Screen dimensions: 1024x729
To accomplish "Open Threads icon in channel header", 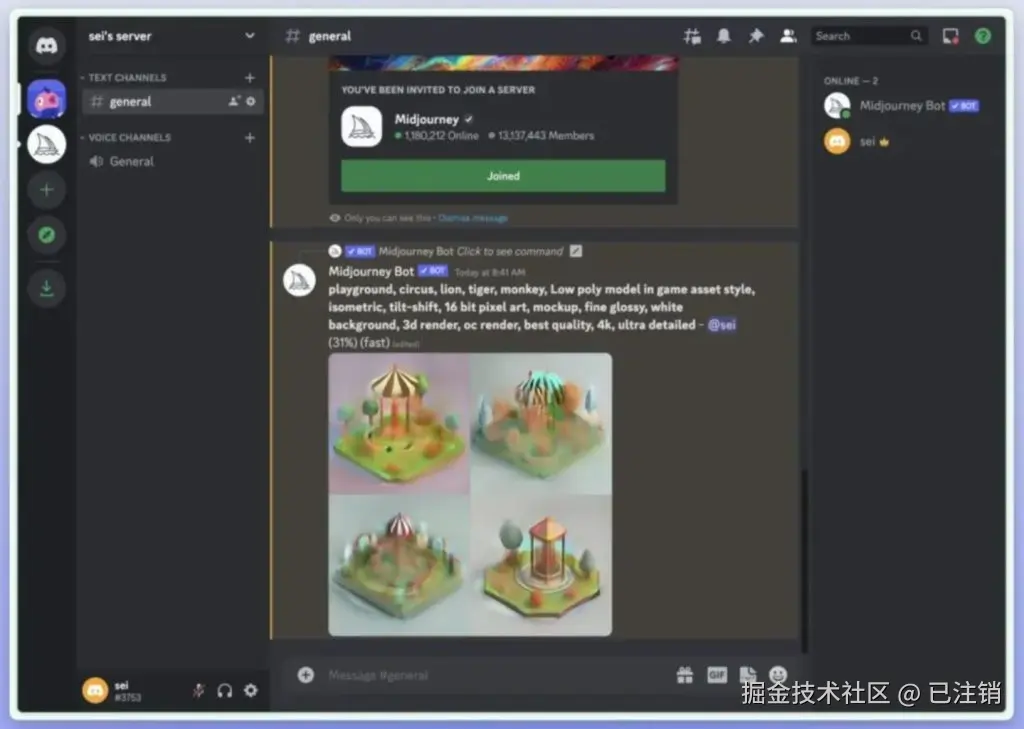I will tap(692, 36).
